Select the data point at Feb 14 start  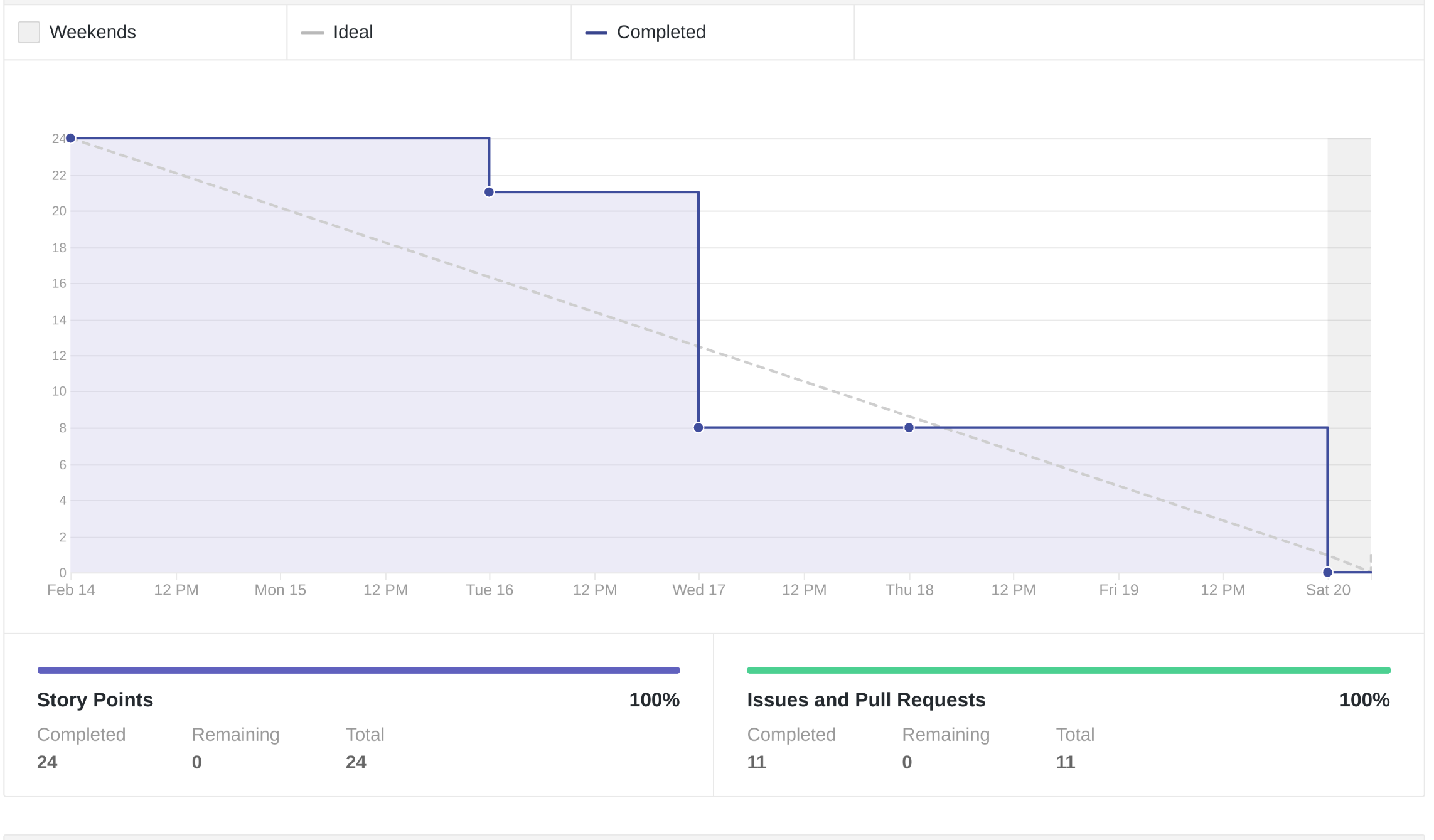click(71, 138)
